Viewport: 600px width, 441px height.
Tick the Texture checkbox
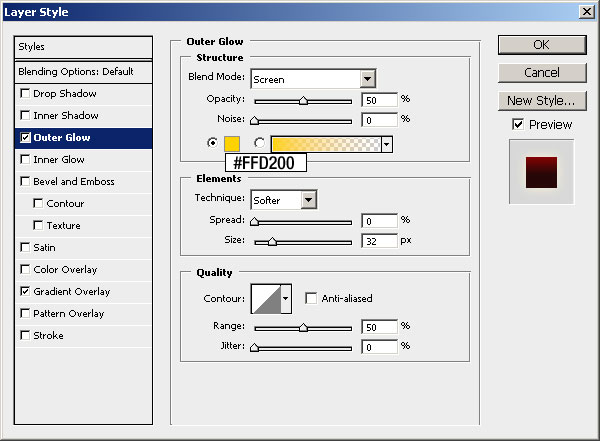38,225
